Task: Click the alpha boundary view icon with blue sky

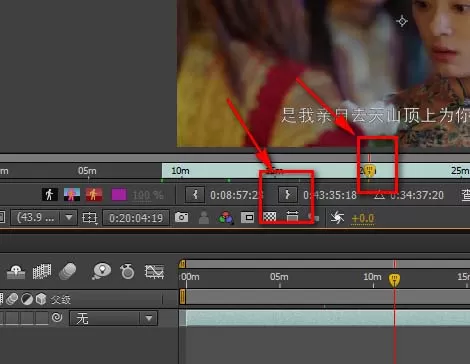Action: pyautogui.click(x=72, y=194)
